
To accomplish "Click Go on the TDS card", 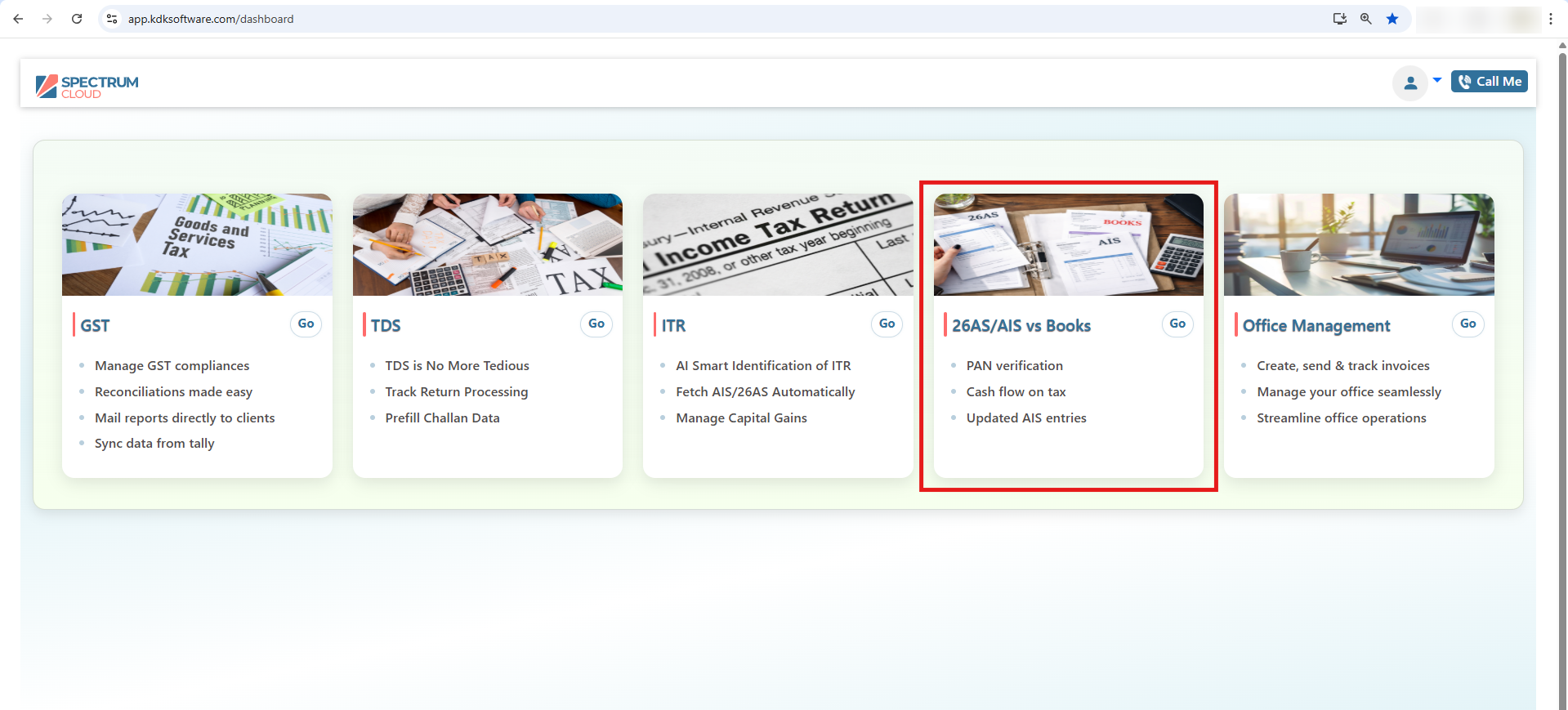I will click(x=596, y=324).
